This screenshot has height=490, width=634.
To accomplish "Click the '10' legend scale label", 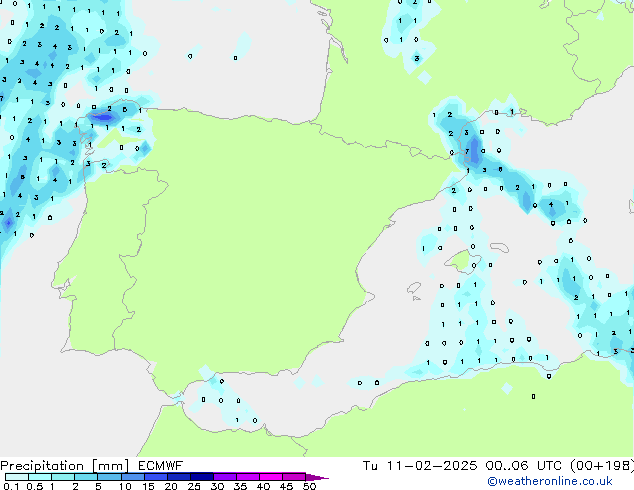I will point(125,486).
